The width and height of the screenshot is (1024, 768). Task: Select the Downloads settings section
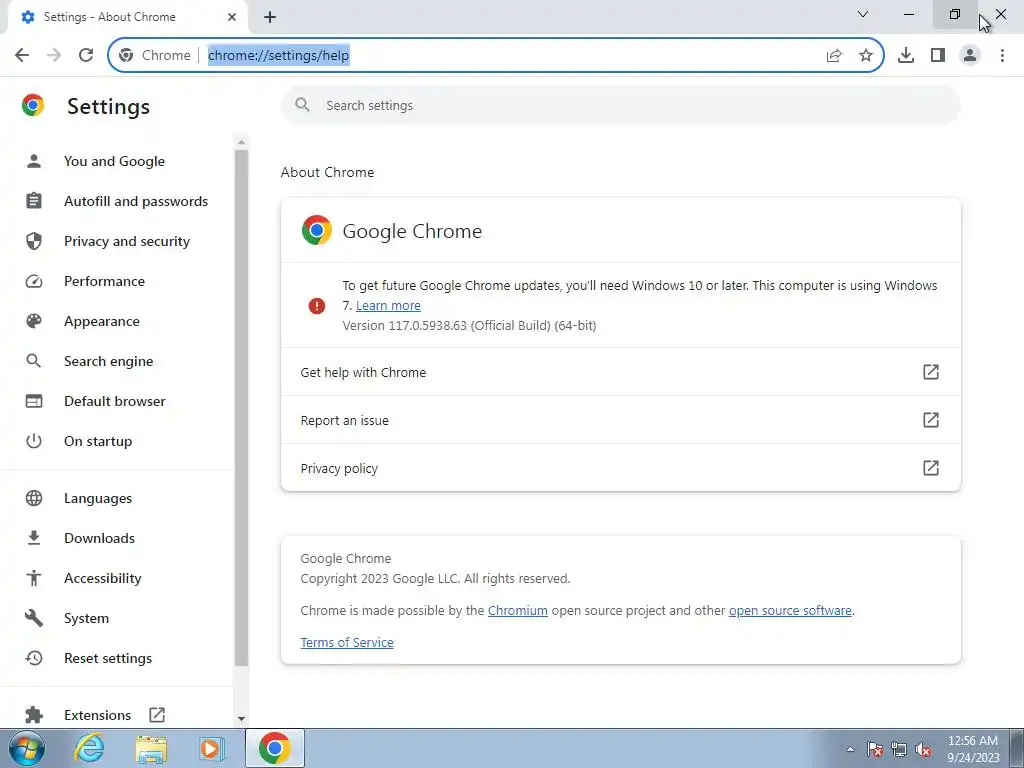click(99, 538)
